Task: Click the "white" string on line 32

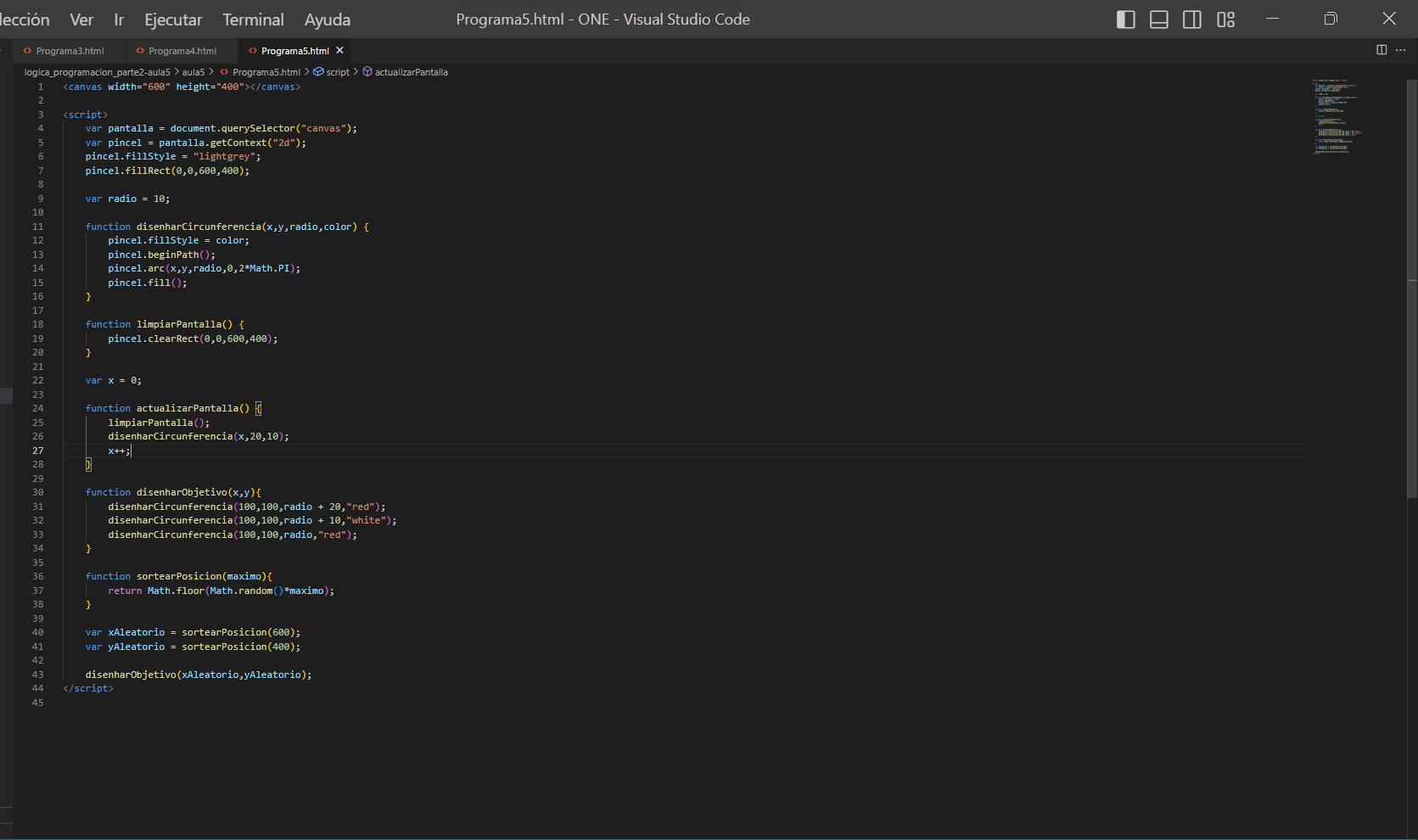Action: pyautogui.click(x=366, y=520)
